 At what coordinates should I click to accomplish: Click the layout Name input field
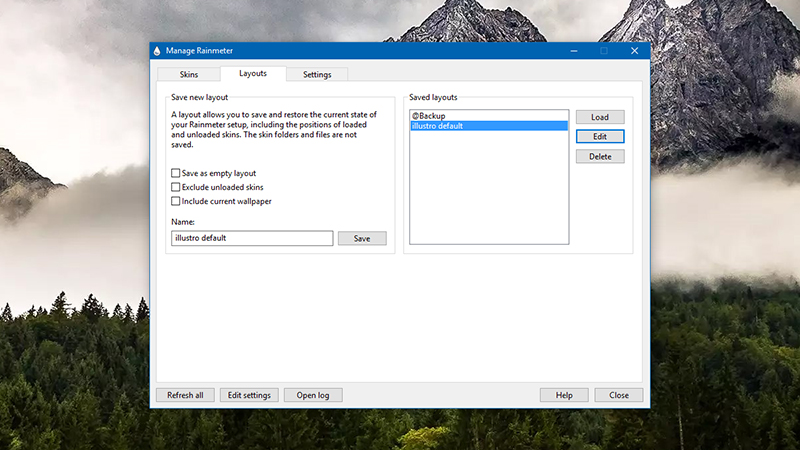(252, 238)
